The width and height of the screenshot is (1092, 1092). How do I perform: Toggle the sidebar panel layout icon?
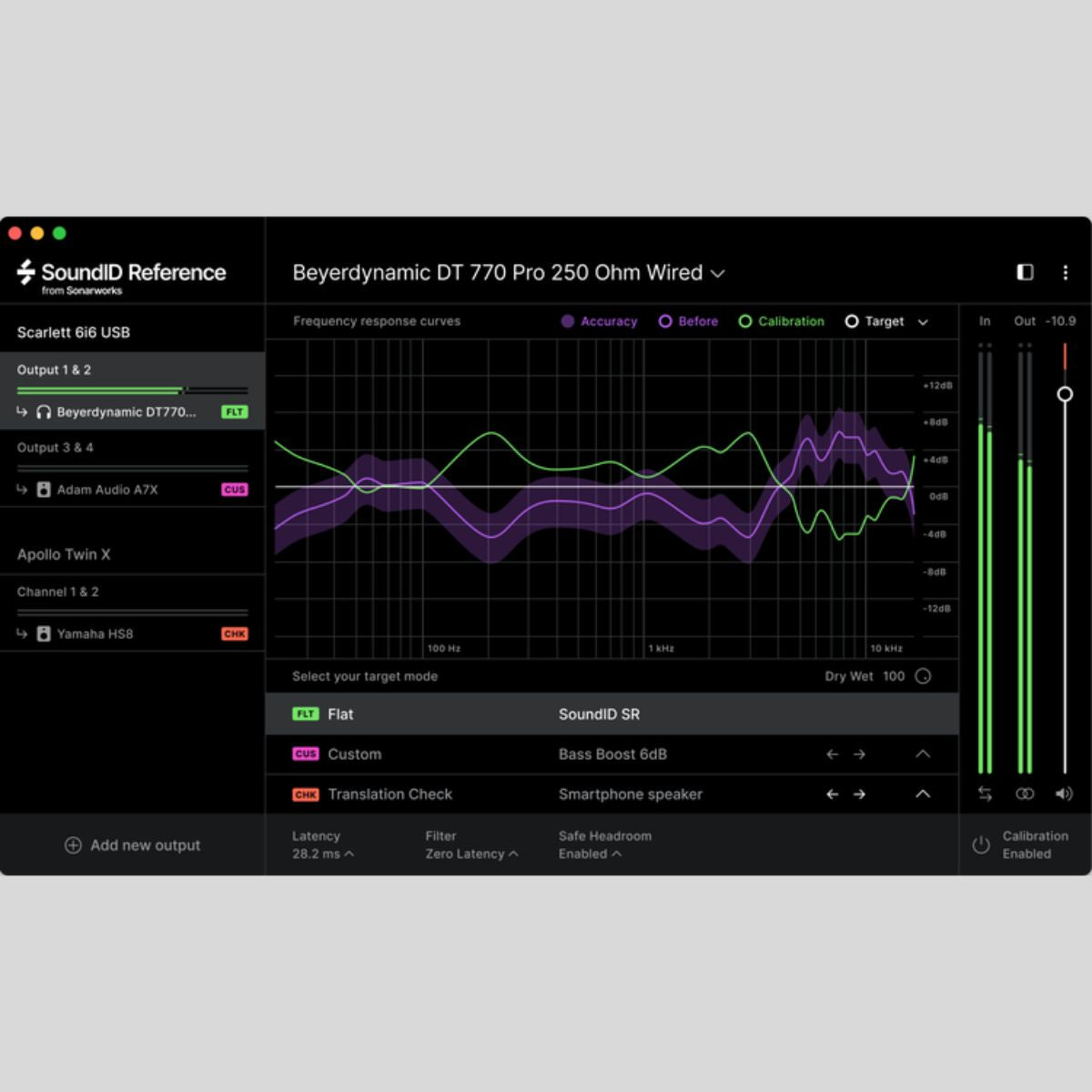click(1025, 272)
